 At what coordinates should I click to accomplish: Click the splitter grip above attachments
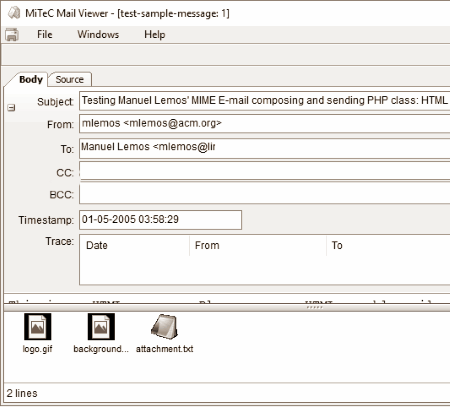point(314,307)
